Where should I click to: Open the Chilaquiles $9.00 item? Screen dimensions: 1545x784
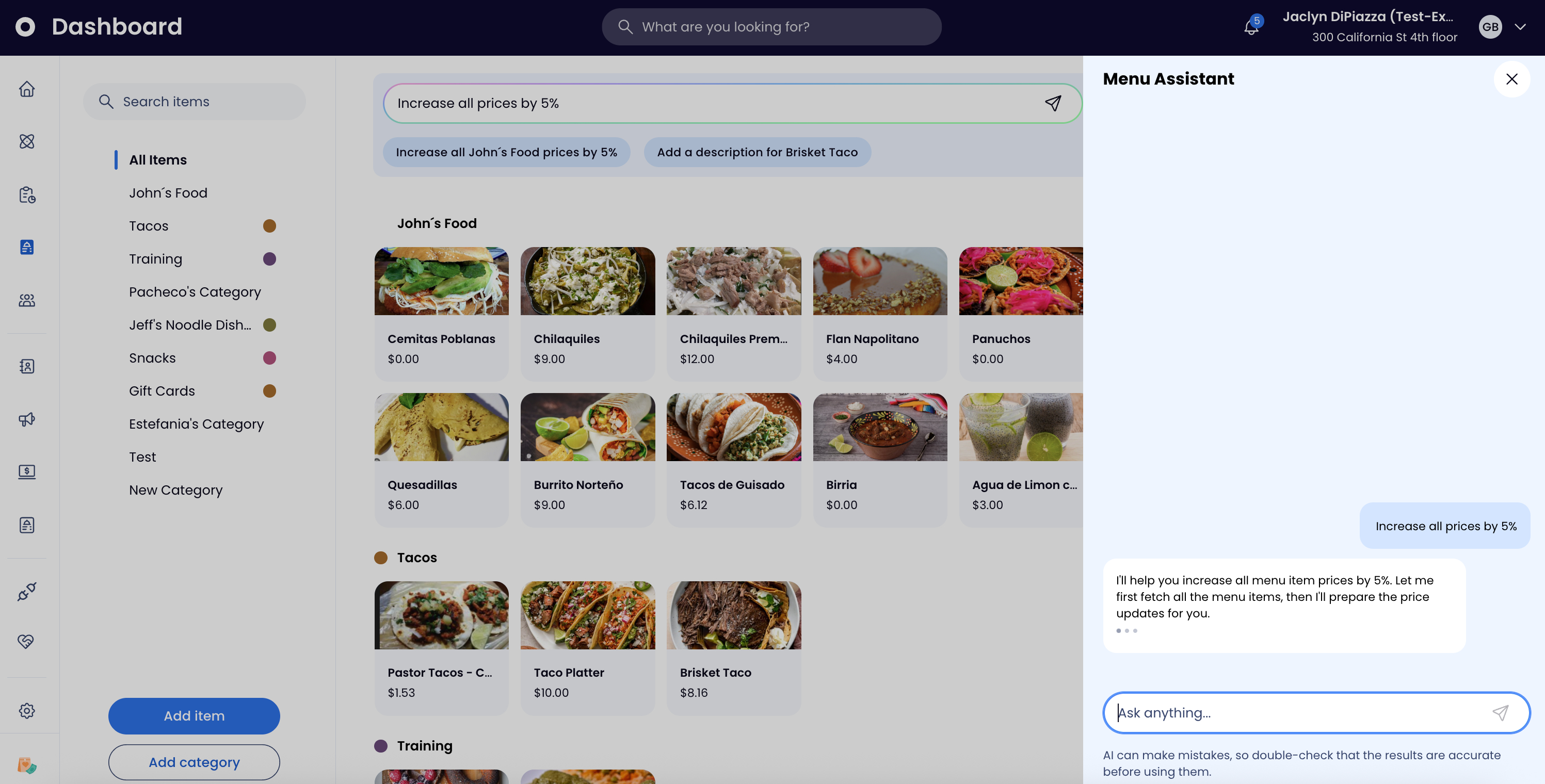pyautogui.click(x=588, y=314)
